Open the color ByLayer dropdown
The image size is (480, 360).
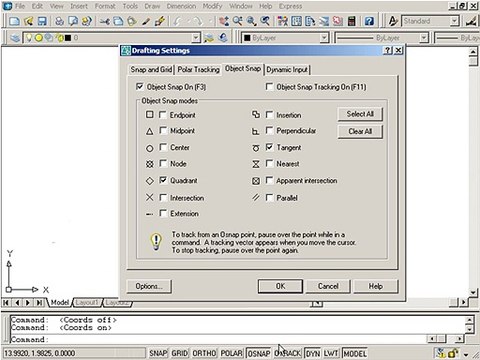[x=324, y=38]
